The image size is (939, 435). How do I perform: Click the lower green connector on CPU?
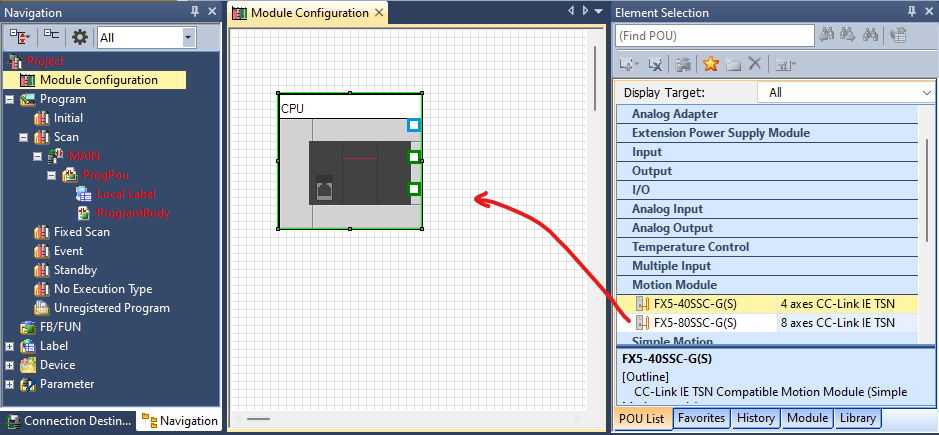[414, 189]
